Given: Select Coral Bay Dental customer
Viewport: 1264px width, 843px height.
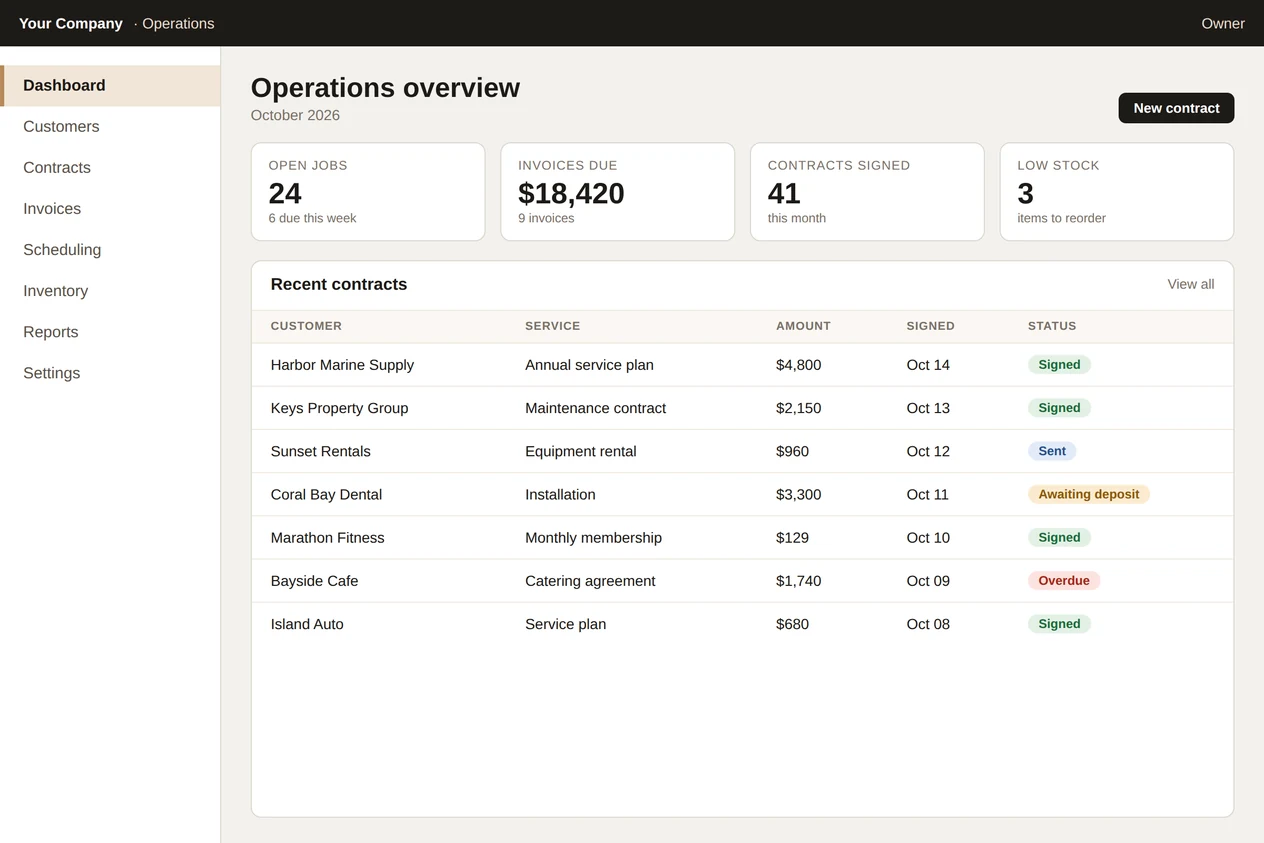Looking at the screenshot, I should click(326, 494).
